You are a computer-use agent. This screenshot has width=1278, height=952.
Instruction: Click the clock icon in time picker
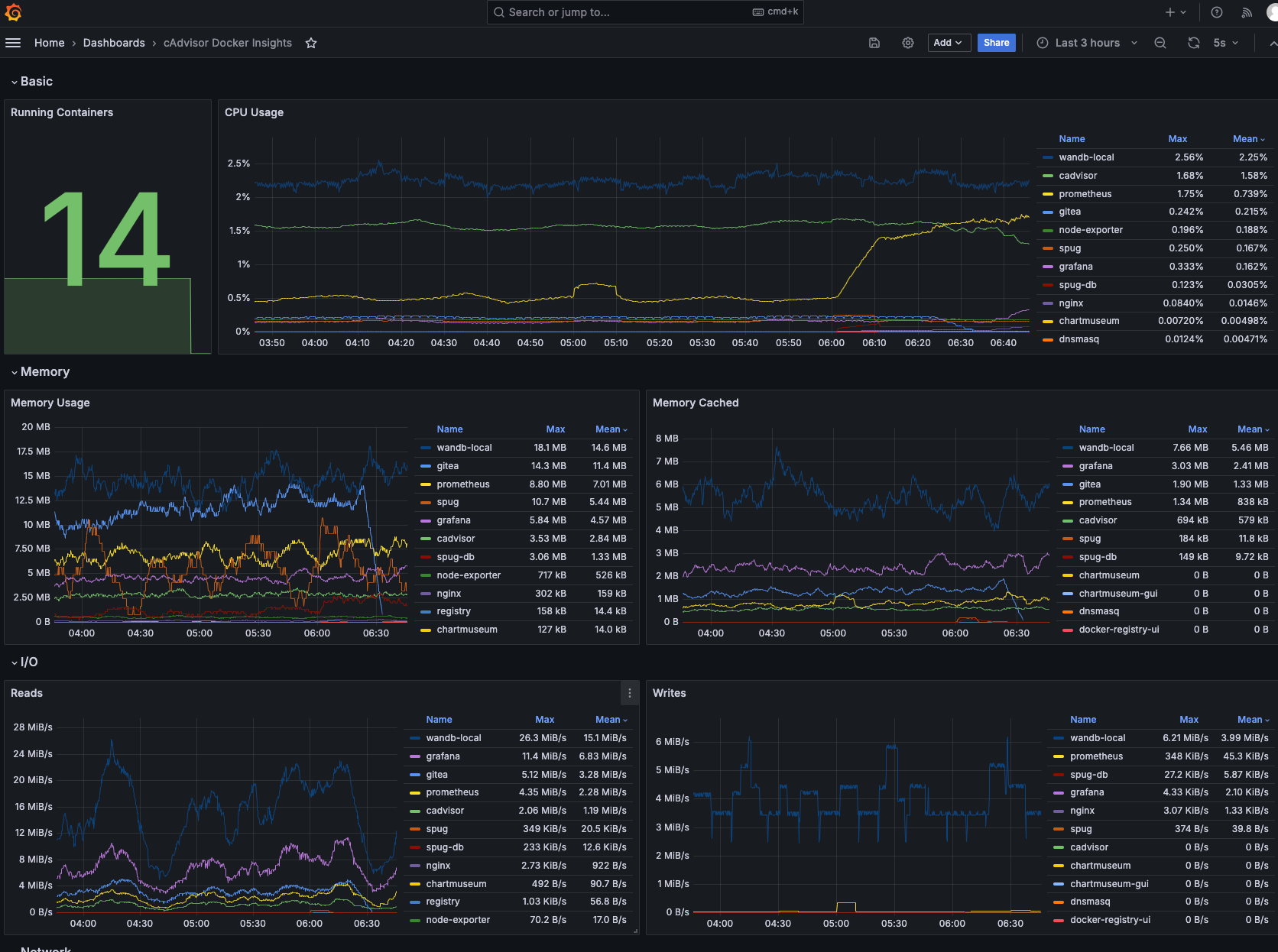click(1043, 43)
